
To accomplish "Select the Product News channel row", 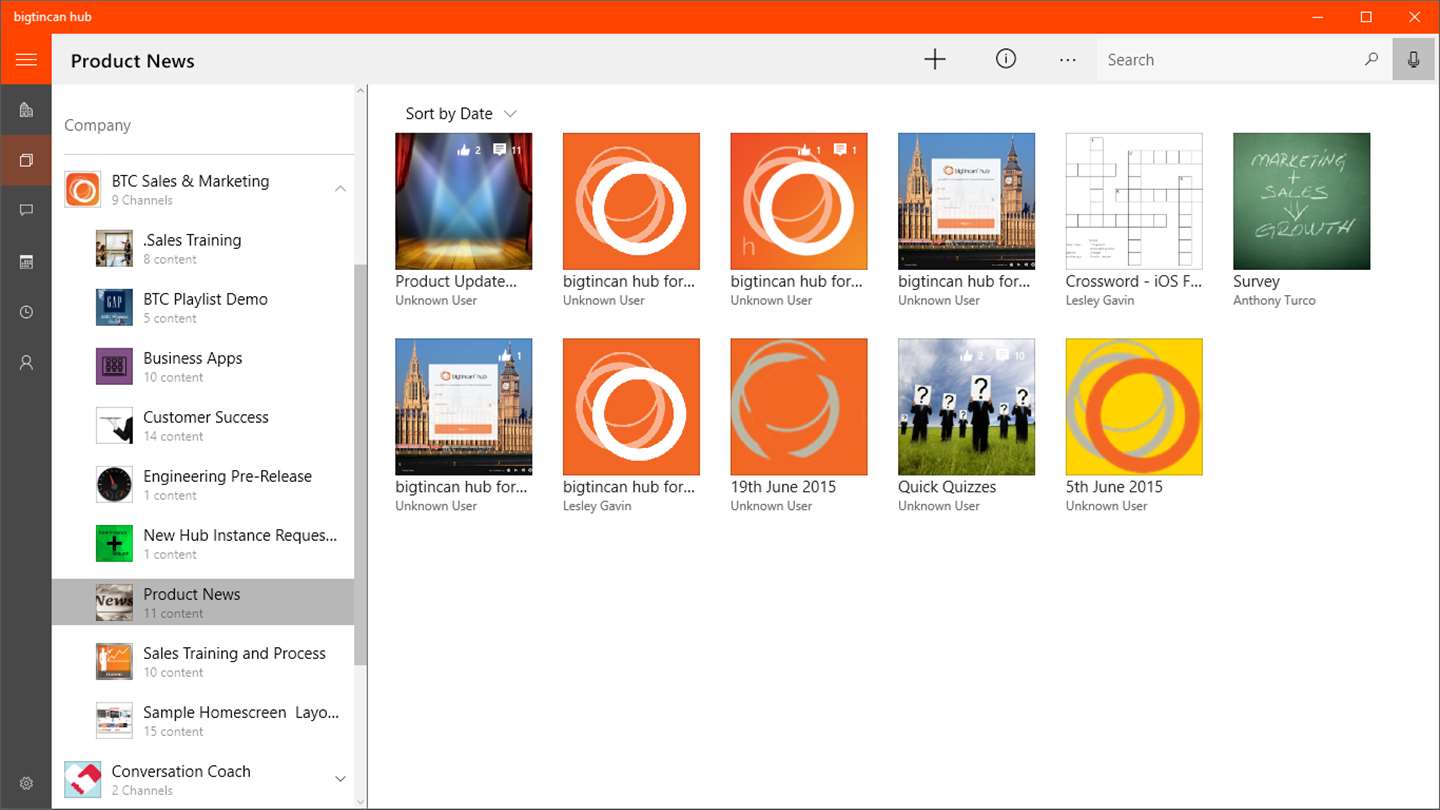I will pos(203,602).
